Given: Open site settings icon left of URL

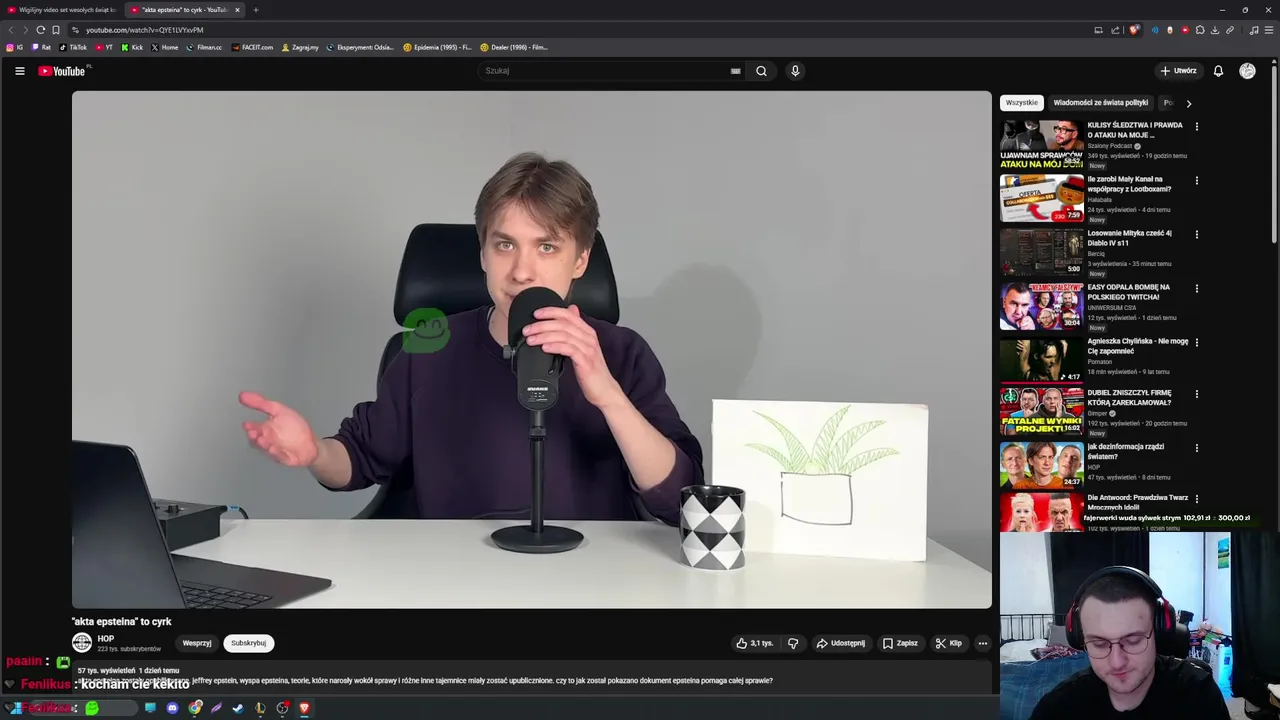Looking at the screenshot, I should tap(77, 30).
